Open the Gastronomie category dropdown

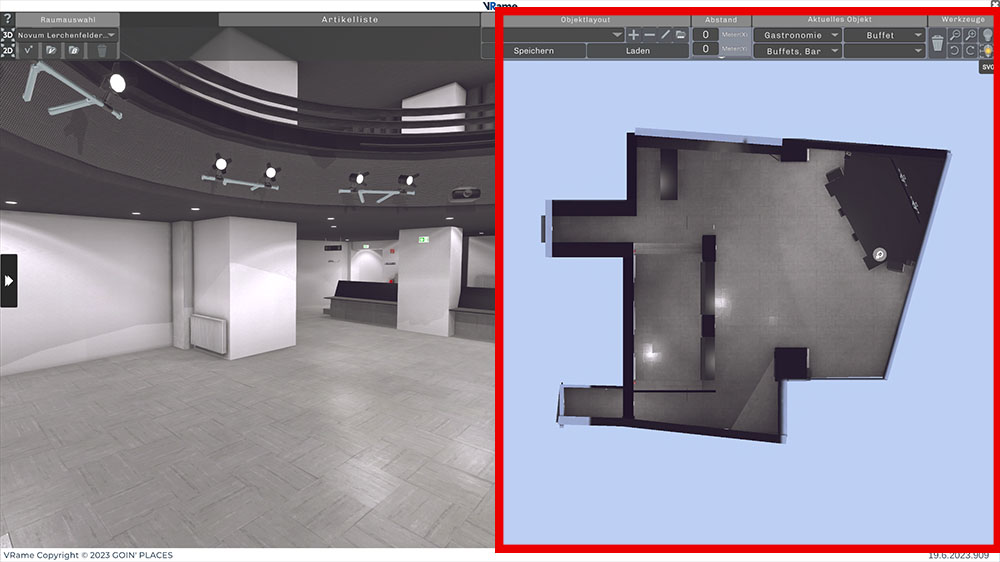tap(798, 35)
